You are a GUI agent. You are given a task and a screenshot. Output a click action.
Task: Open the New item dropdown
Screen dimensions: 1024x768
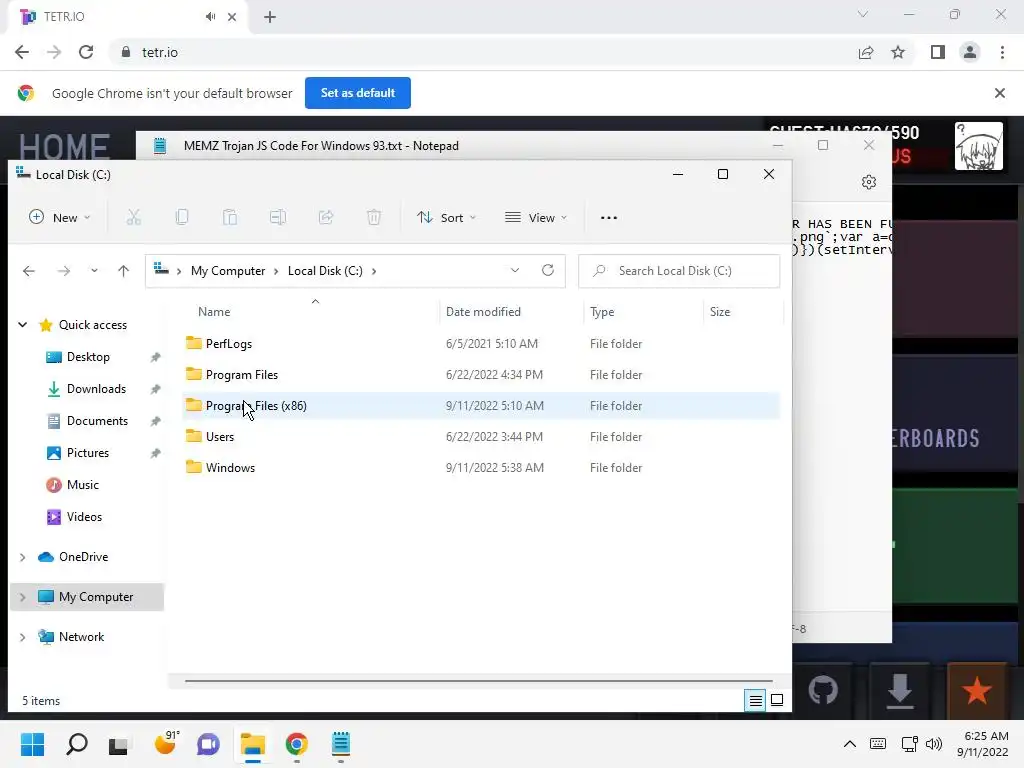tap(60, 217)
